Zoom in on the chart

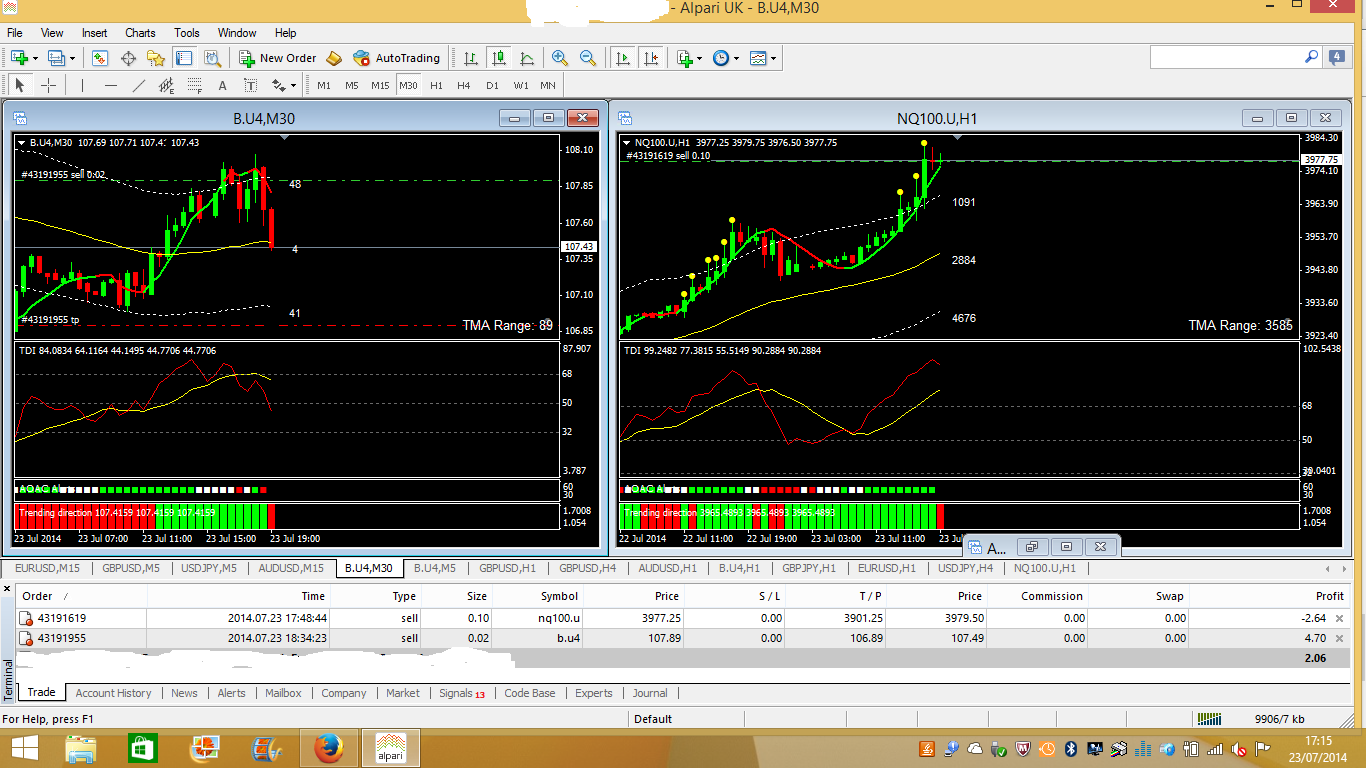[x=560, y=58]
